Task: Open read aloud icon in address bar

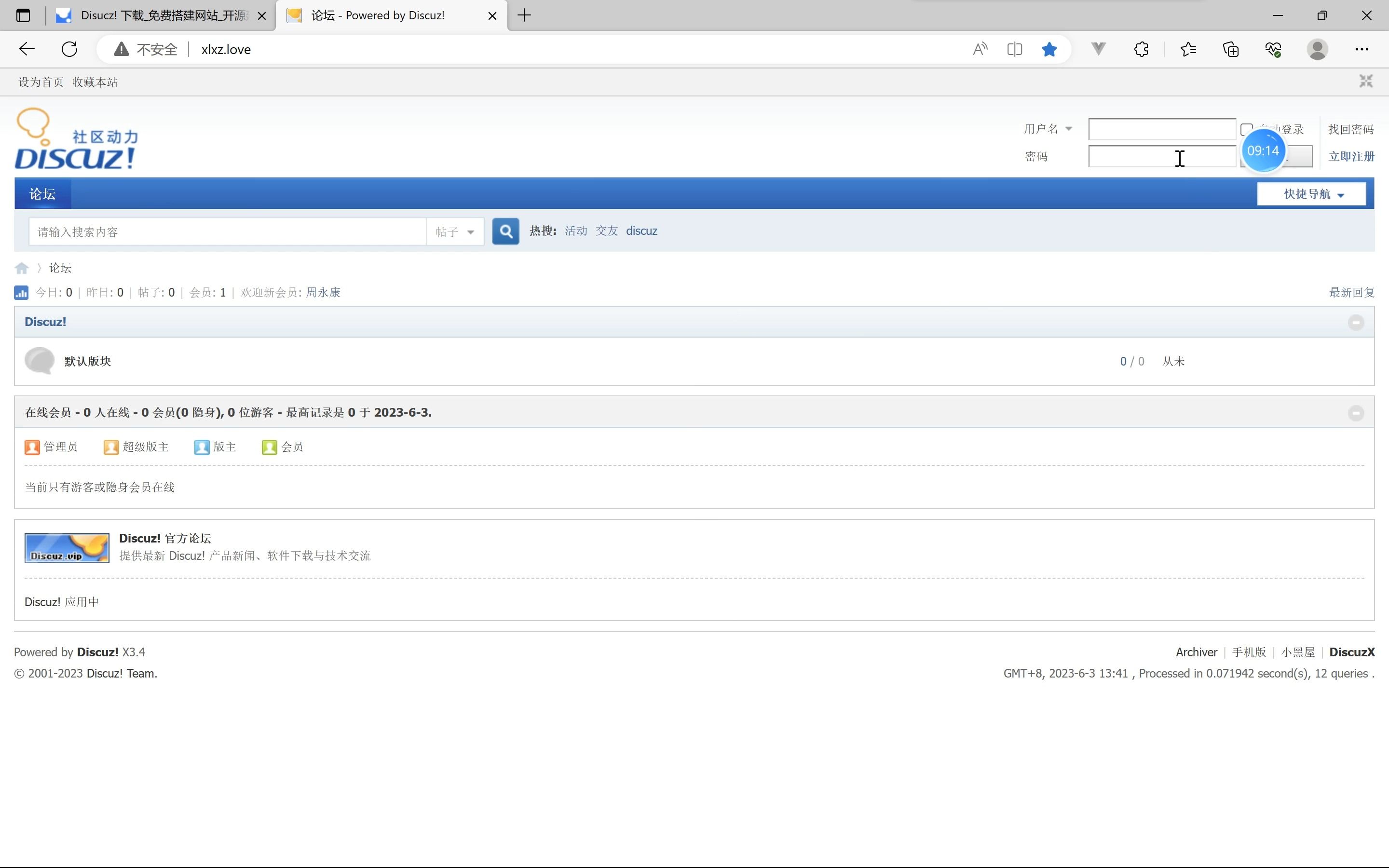Action: click(980, 49)
